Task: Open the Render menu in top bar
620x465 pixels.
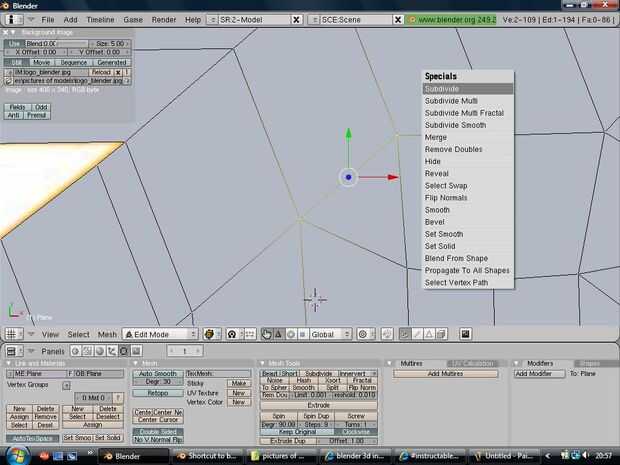Action: coord(164,20)
